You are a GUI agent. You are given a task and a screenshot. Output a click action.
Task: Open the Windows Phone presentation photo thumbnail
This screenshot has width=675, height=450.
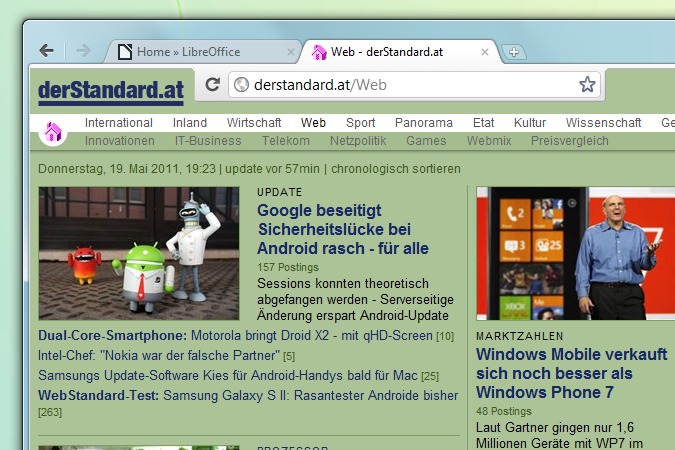coord(576,253)
